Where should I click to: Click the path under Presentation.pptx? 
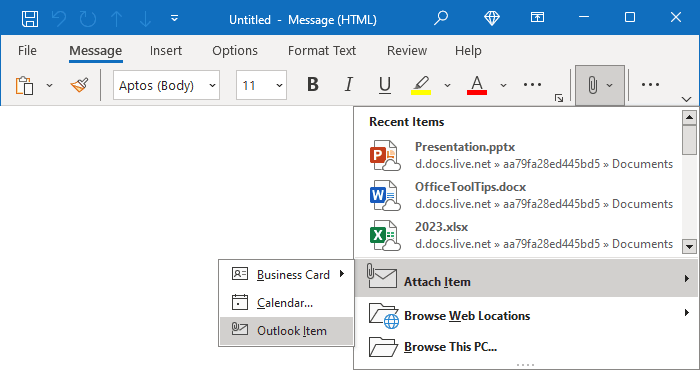[x=544, y=164]
